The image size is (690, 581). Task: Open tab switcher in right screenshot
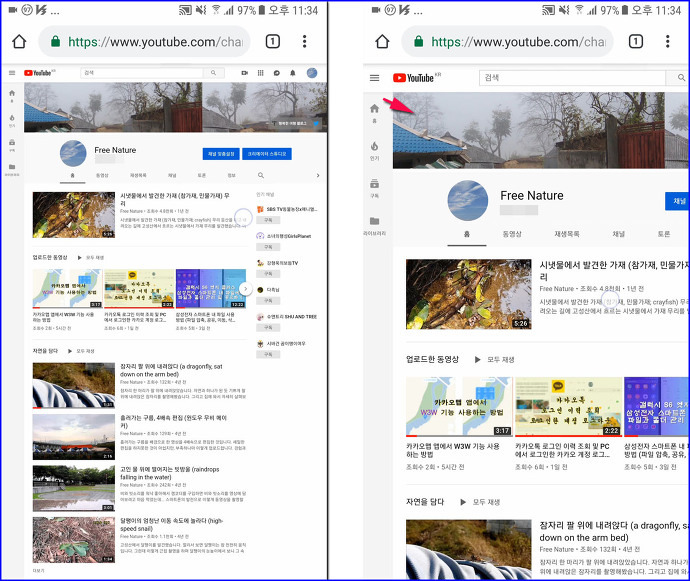pyautogui.click(x=635, y=41)
